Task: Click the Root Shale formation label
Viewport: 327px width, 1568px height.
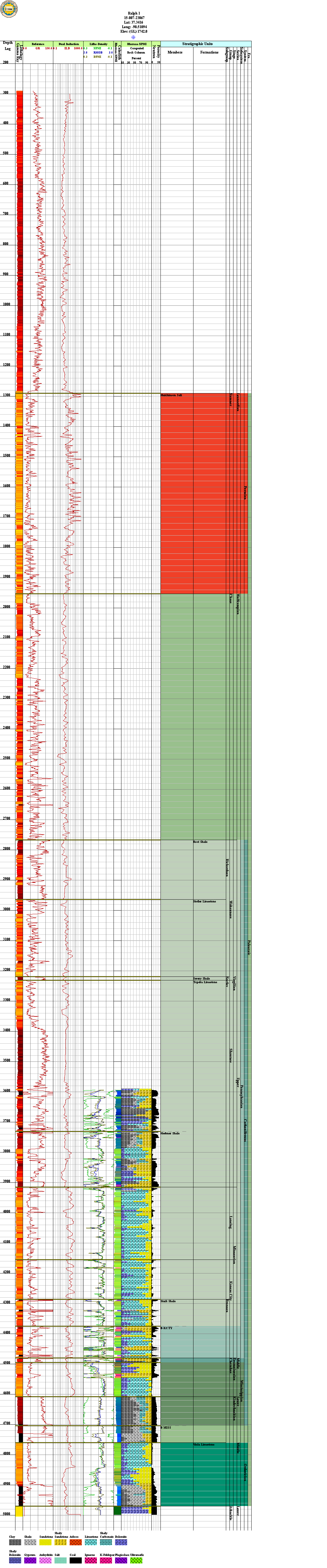Action: (200, 842)
